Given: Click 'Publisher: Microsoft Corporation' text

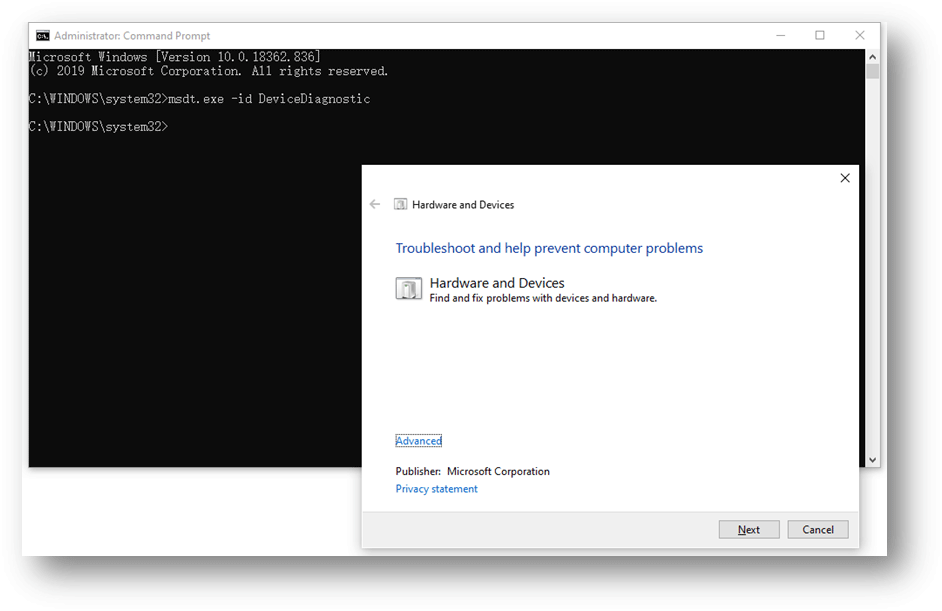Looking at the screenshot, I should [472, 471].
